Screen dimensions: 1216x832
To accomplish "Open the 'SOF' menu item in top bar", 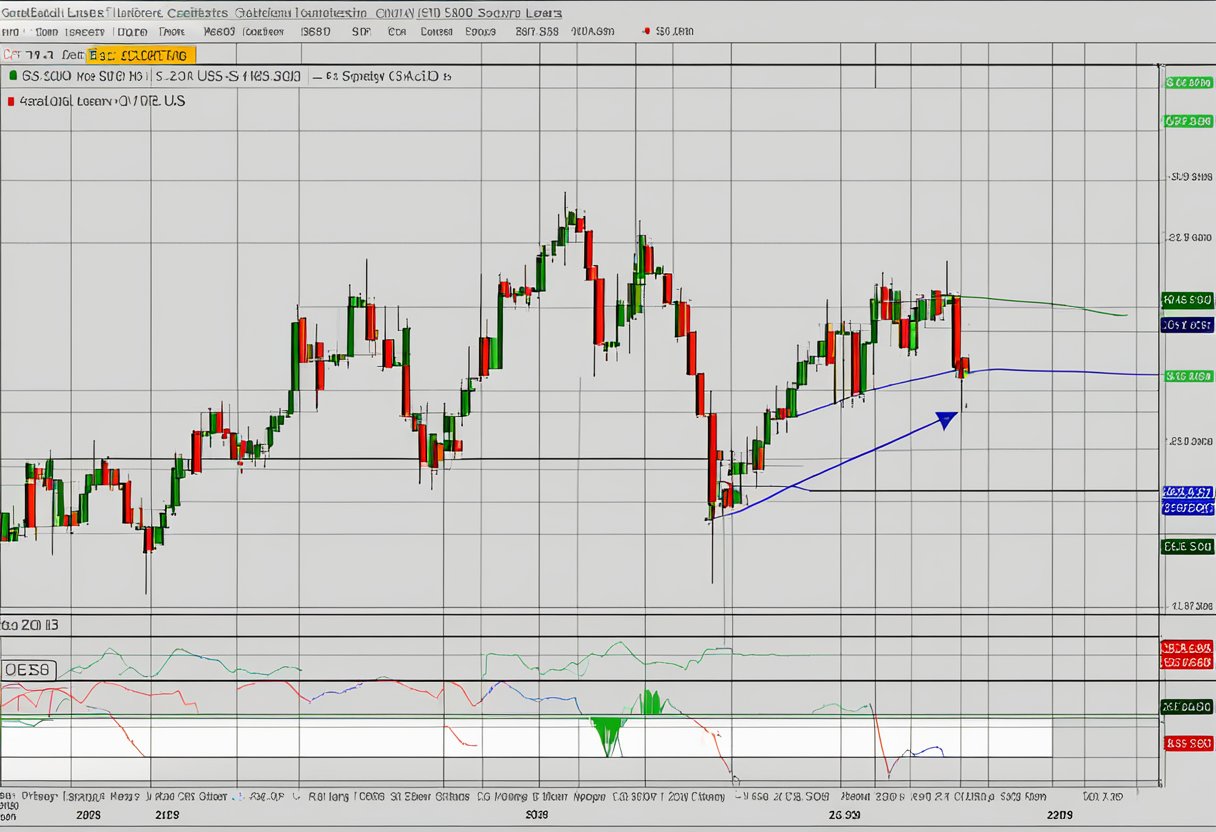I will (x=362, y=32).
